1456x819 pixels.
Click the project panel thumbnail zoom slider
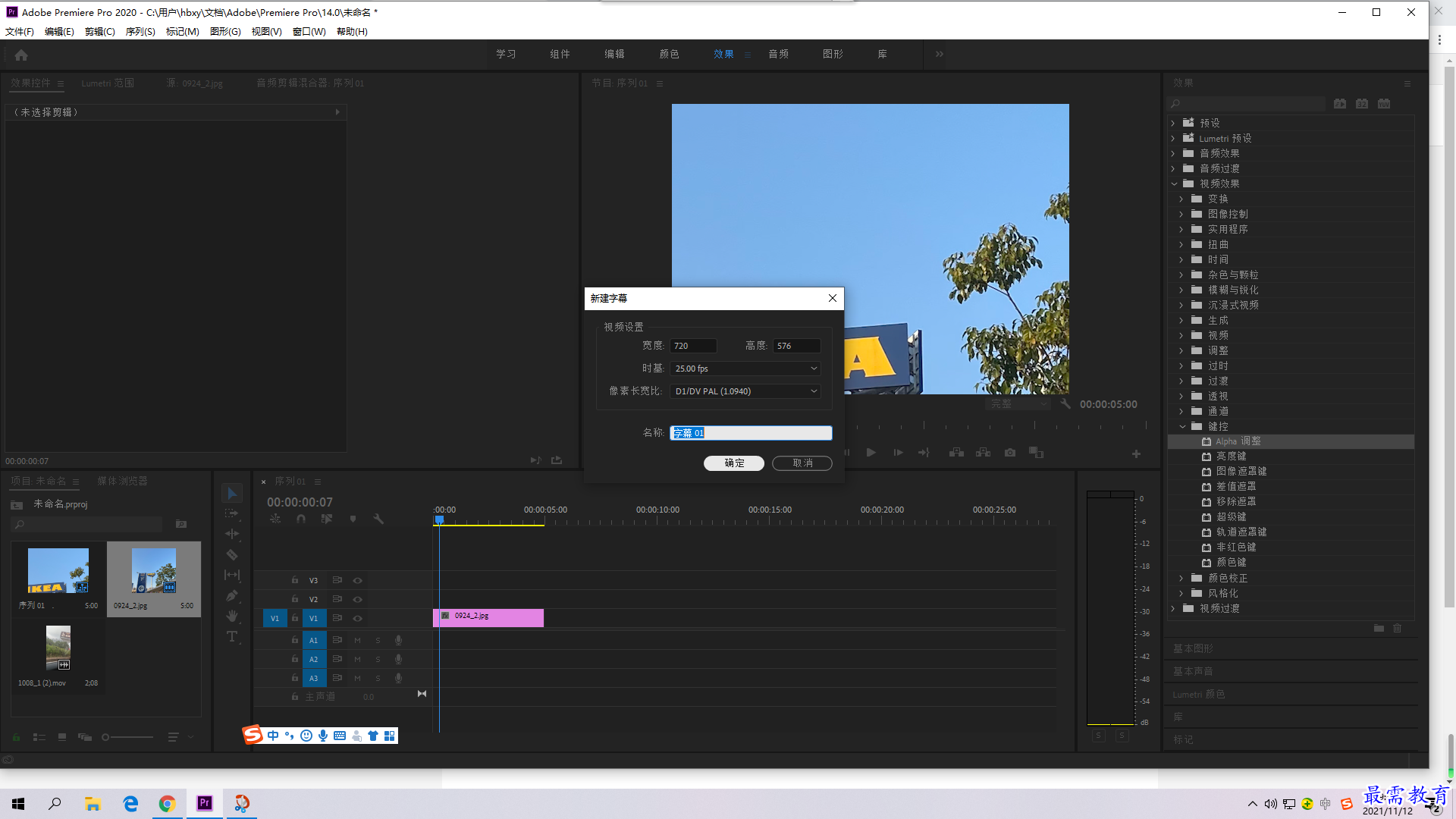pyautogui.click(x=128, y=737)
